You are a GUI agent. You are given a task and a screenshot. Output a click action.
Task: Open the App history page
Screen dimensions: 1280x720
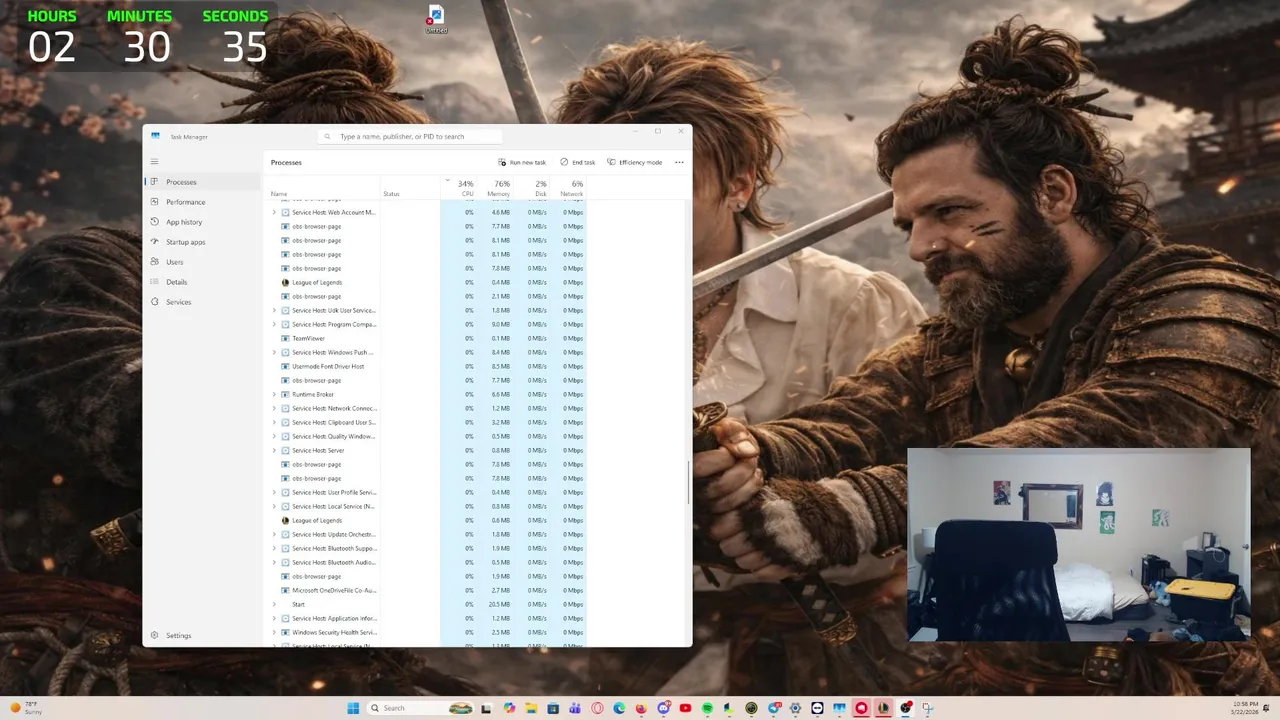[x=203, y=222]
